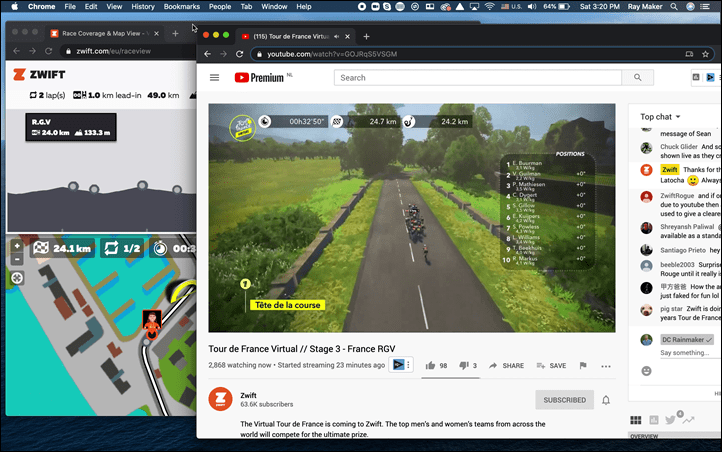Click the battery 64% indicator
This screenshot has width=722, height=452.
[556, 6]
